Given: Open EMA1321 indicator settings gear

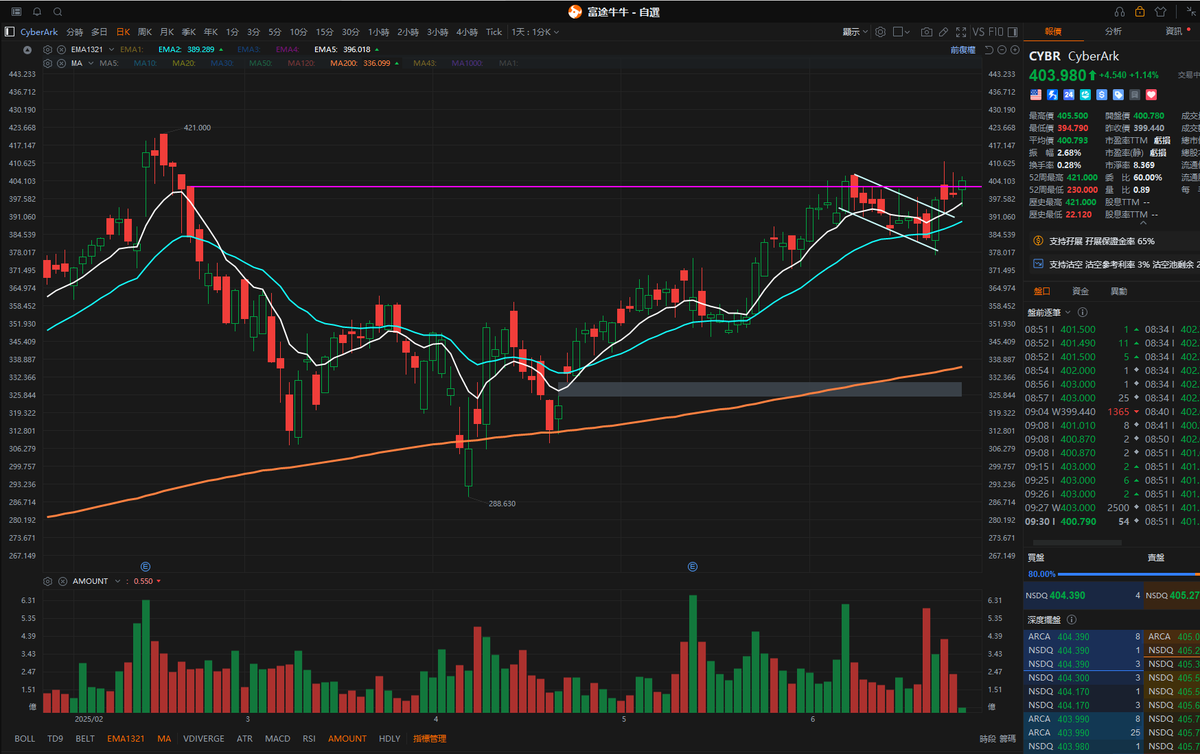Looking at the screenshot, I should [47, 49].
